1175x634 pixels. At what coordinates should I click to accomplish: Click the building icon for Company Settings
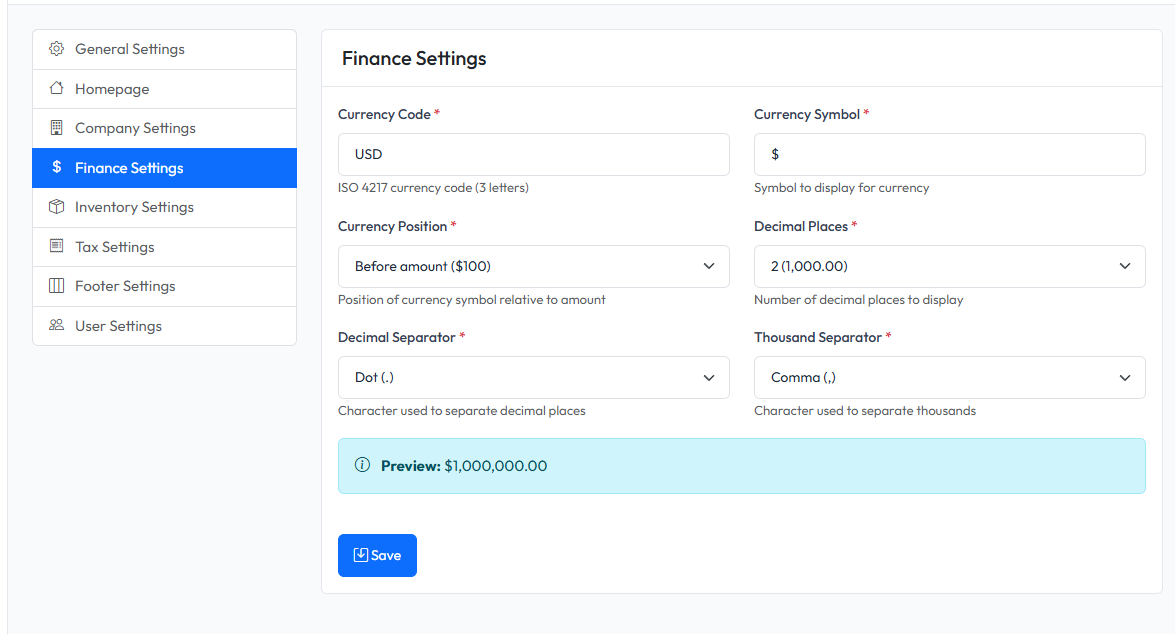[57, 127]
